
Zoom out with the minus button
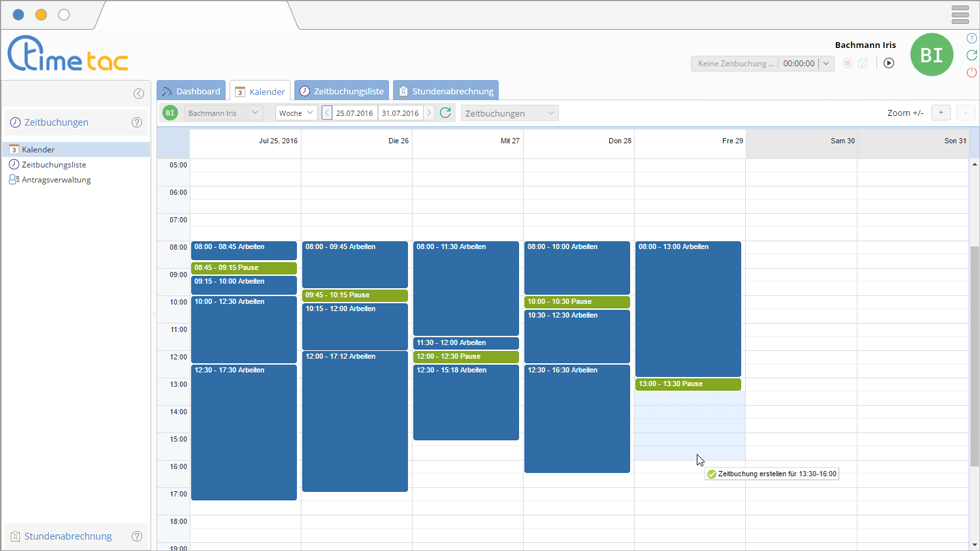(x=966, y=112)
